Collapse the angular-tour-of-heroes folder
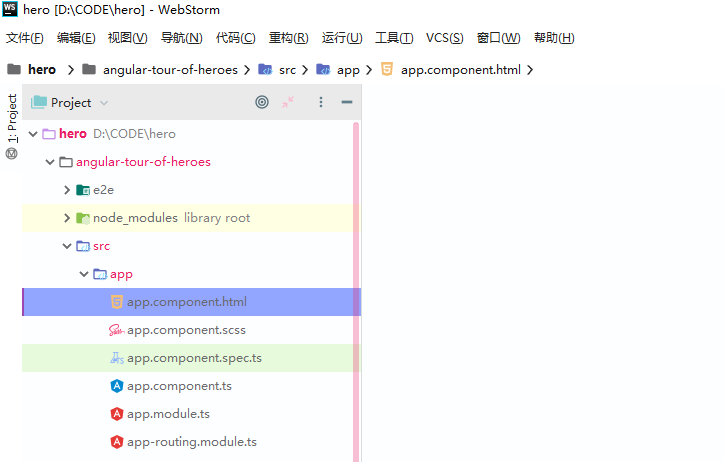Screen dimensions: 724x462 point(50,162)
